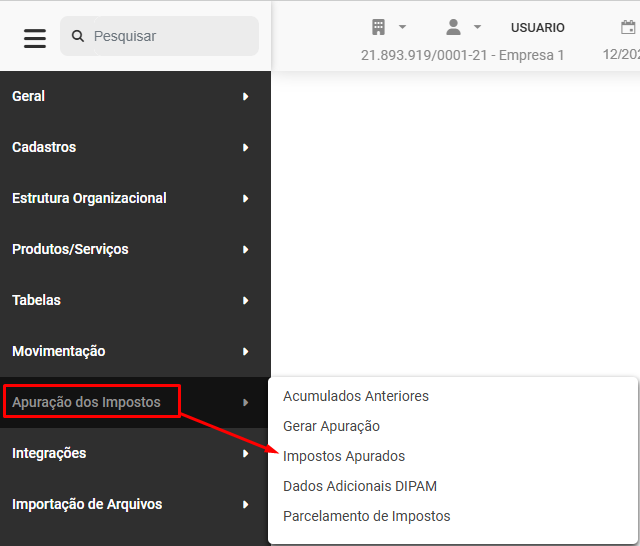
Task: Select Apuração dos Impostos menu item
Action: tap(86, 402)
